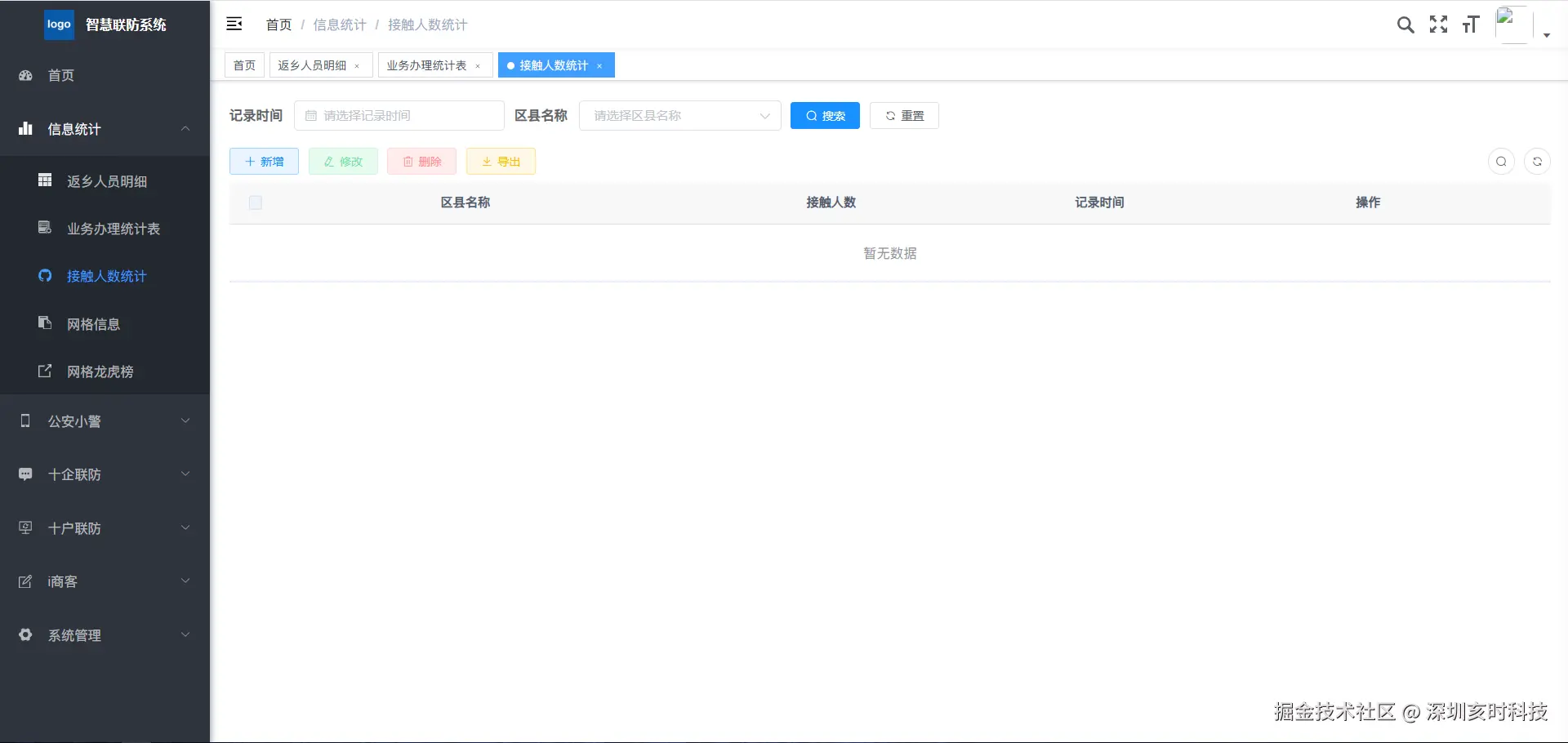Open the header search magnifier icon
The image size is (1568, 743).
coord(1405,24)
